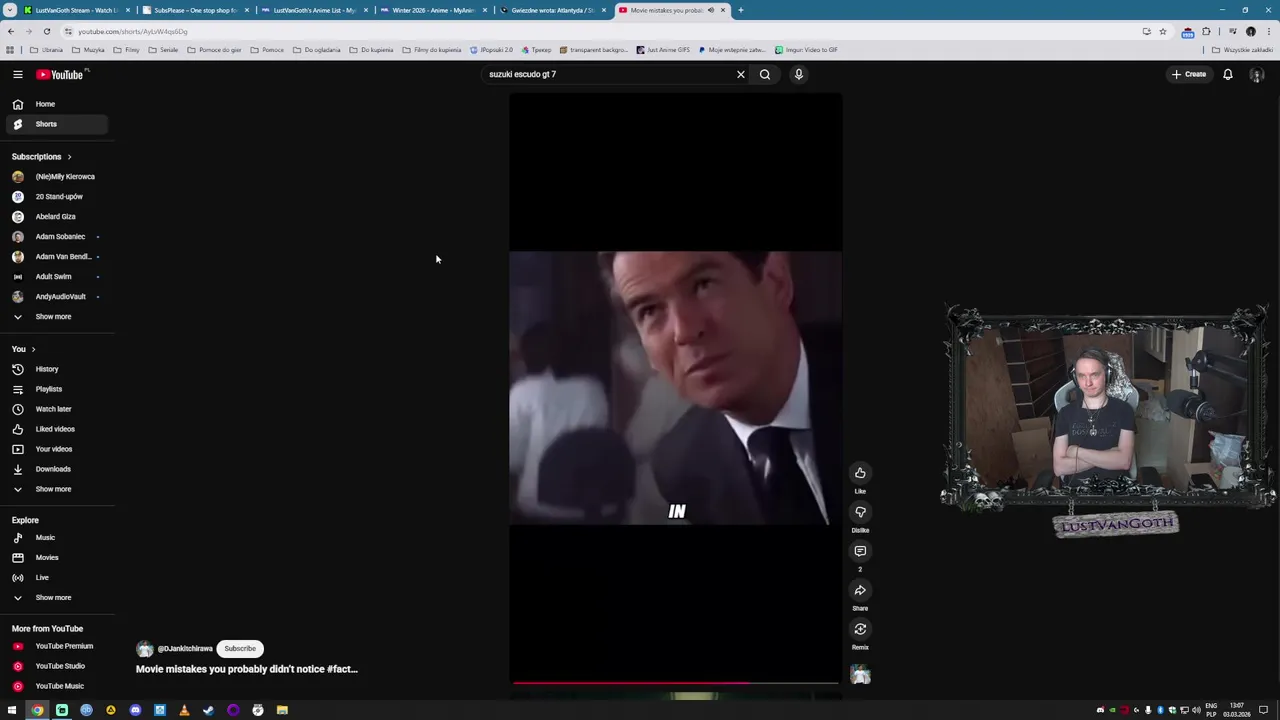Open YouTube Studio
Viewport: 1280px width, 720px height.
[58, 666]
